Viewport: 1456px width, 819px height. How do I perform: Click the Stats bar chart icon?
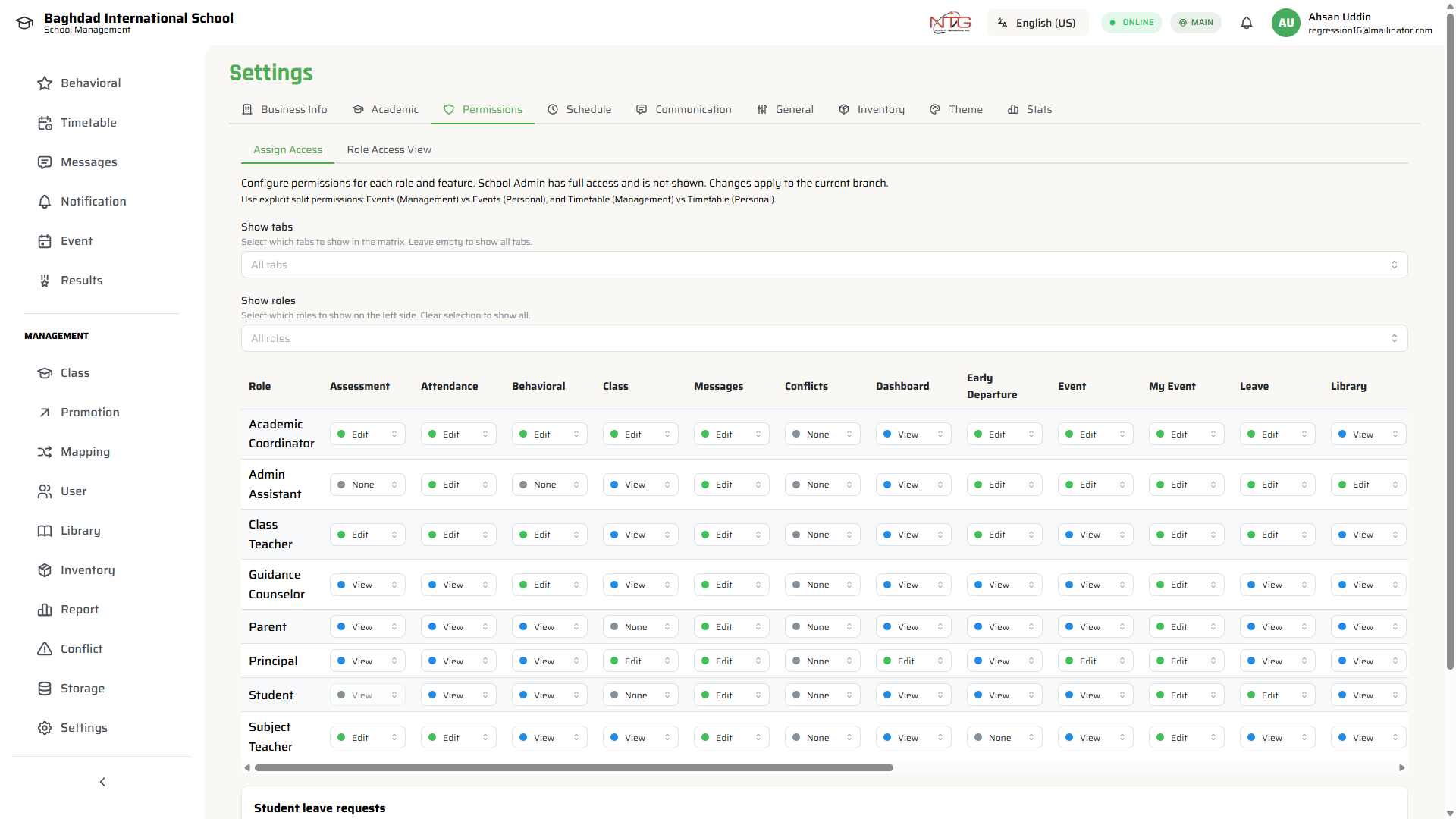pos(1013,110)
